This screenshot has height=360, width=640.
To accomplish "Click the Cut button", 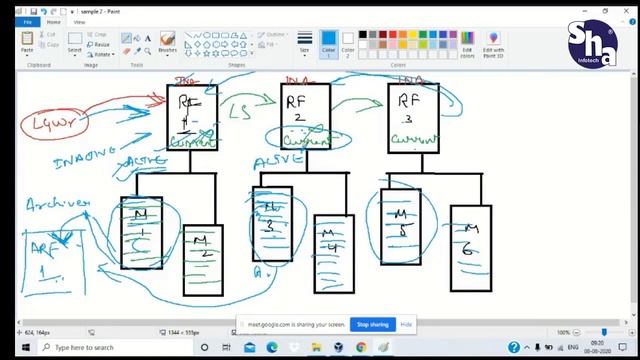I will pyautogui.click(x=47, y=35).
